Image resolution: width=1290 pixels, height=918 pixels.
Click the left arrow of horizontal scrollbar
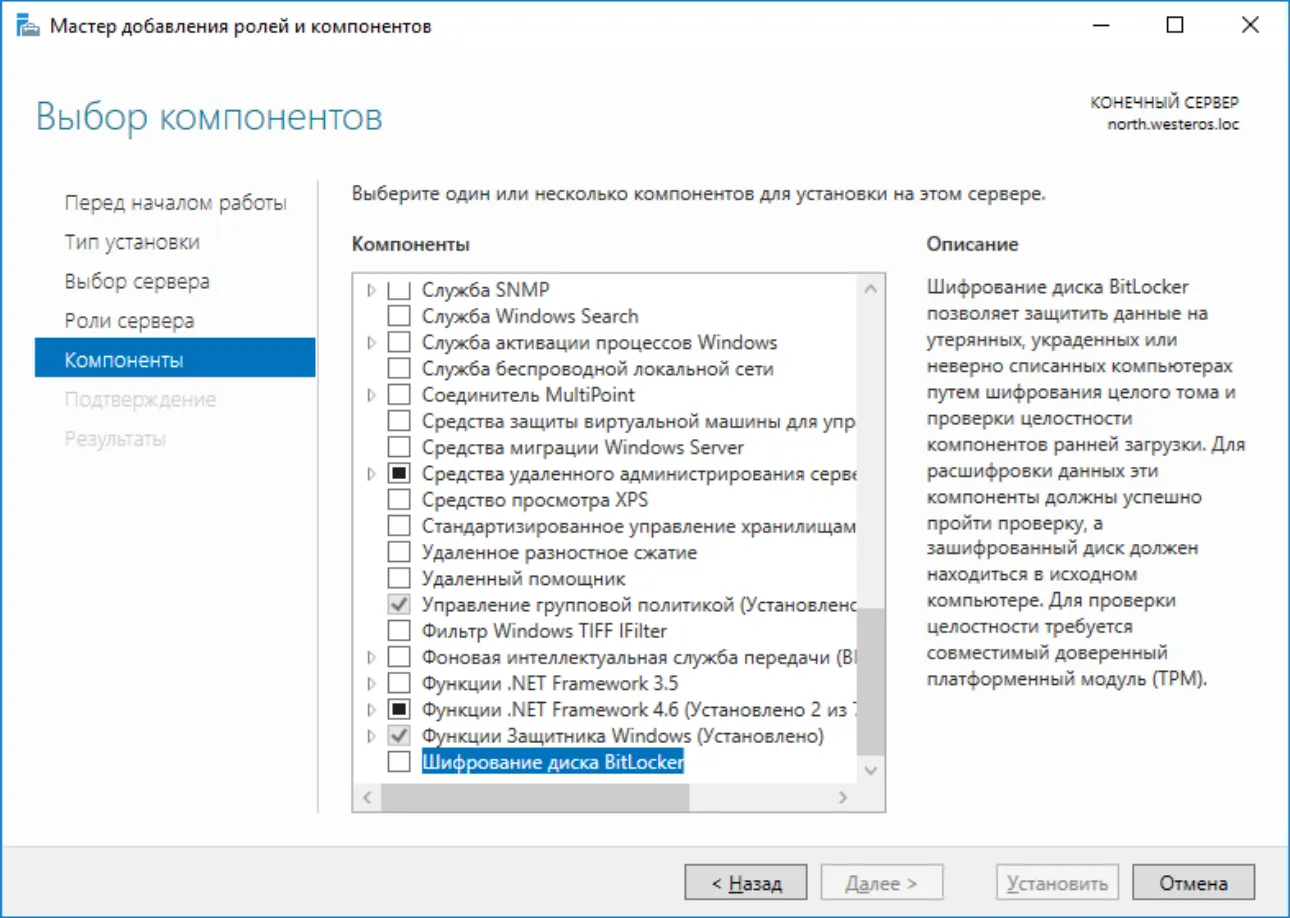[367, 797]
